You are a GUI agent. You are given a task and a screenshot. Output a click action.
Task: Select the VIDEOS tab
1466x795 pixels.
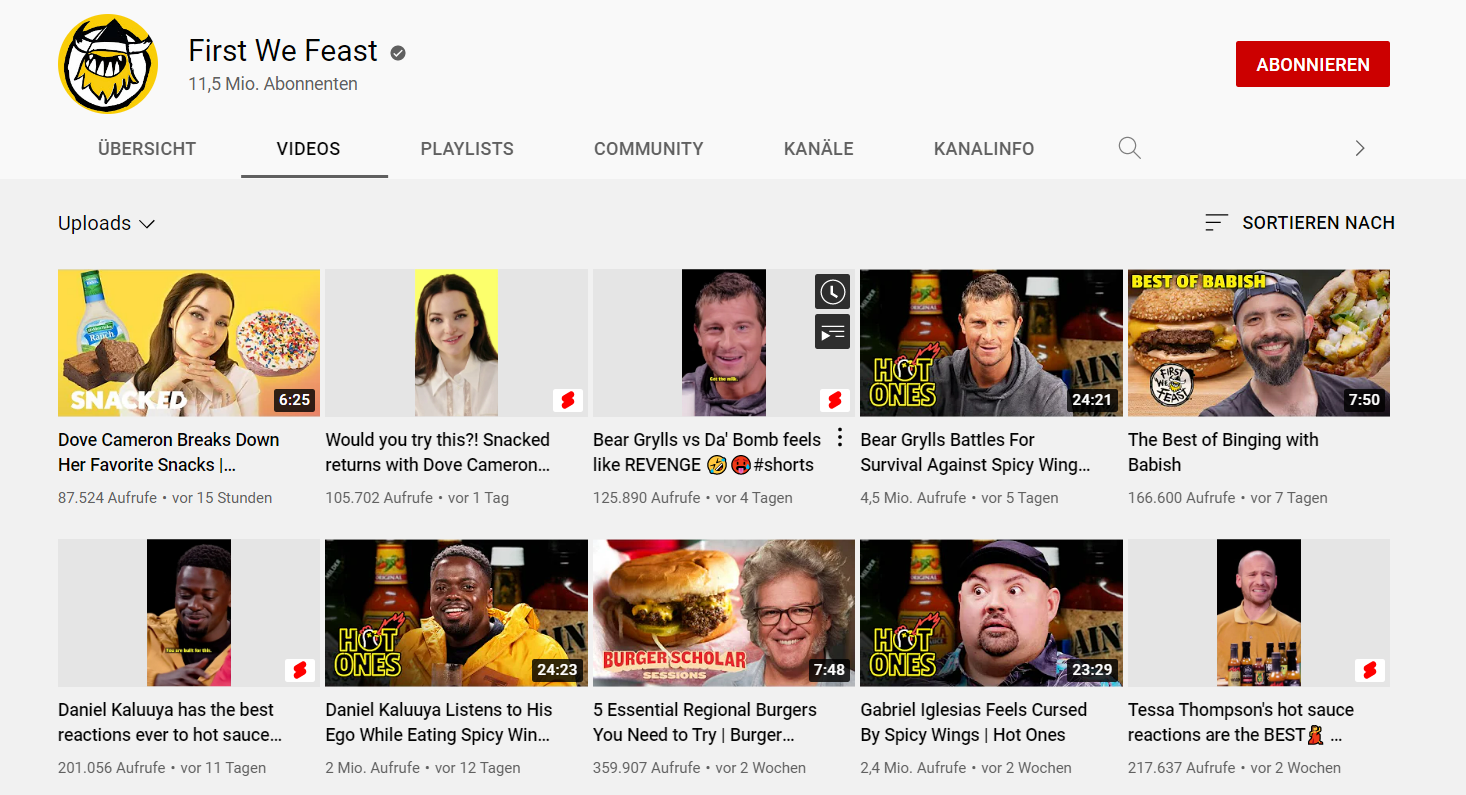click(309, 149)
